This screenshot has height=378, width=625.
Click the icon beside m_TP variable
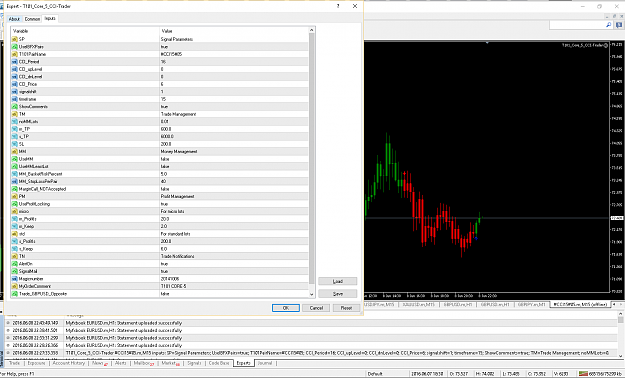pyautogui.click(x=15, y=129)
